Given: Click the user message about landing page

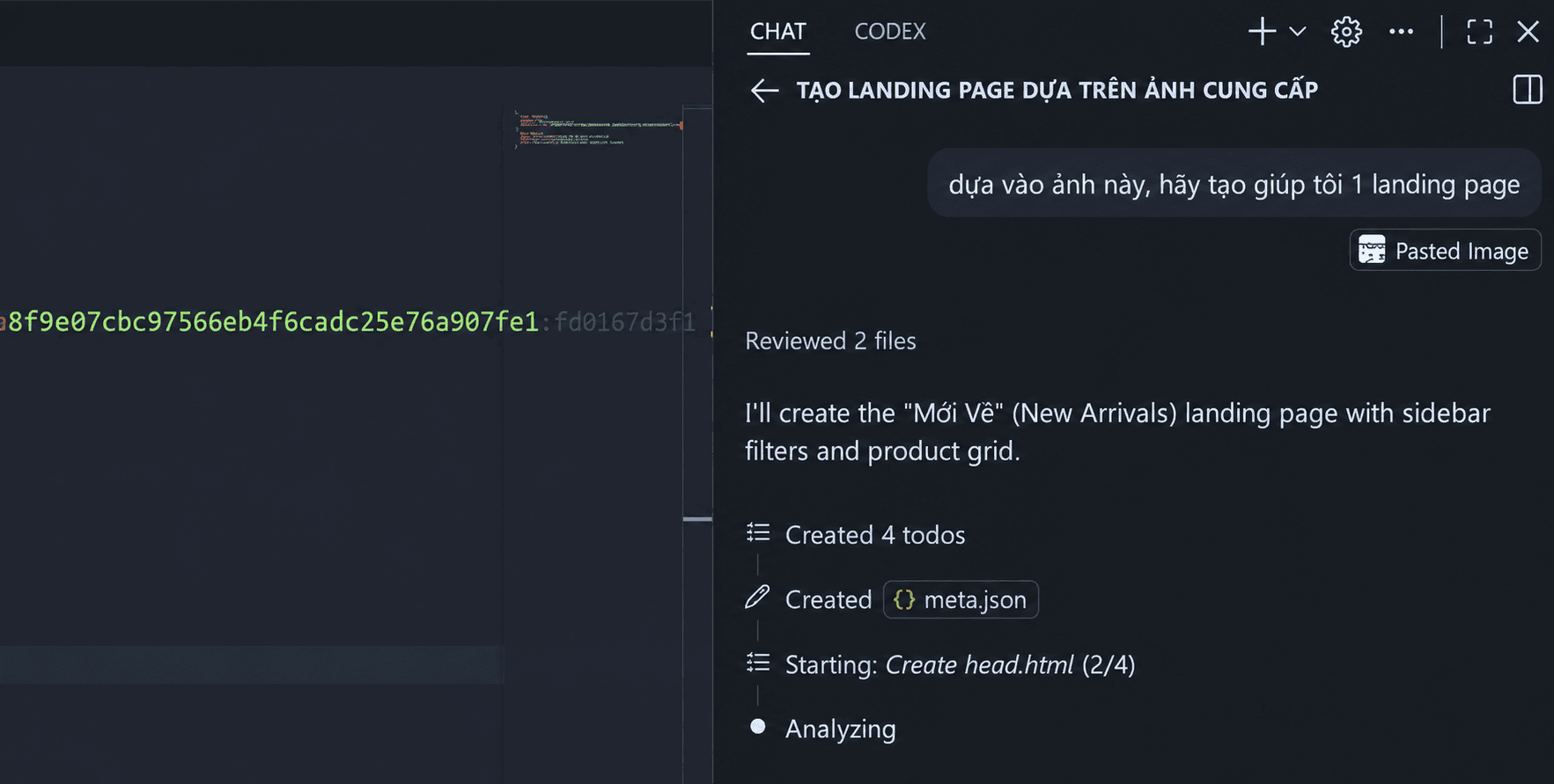Looking at the screenshot, I should (x=1234, y=184).
